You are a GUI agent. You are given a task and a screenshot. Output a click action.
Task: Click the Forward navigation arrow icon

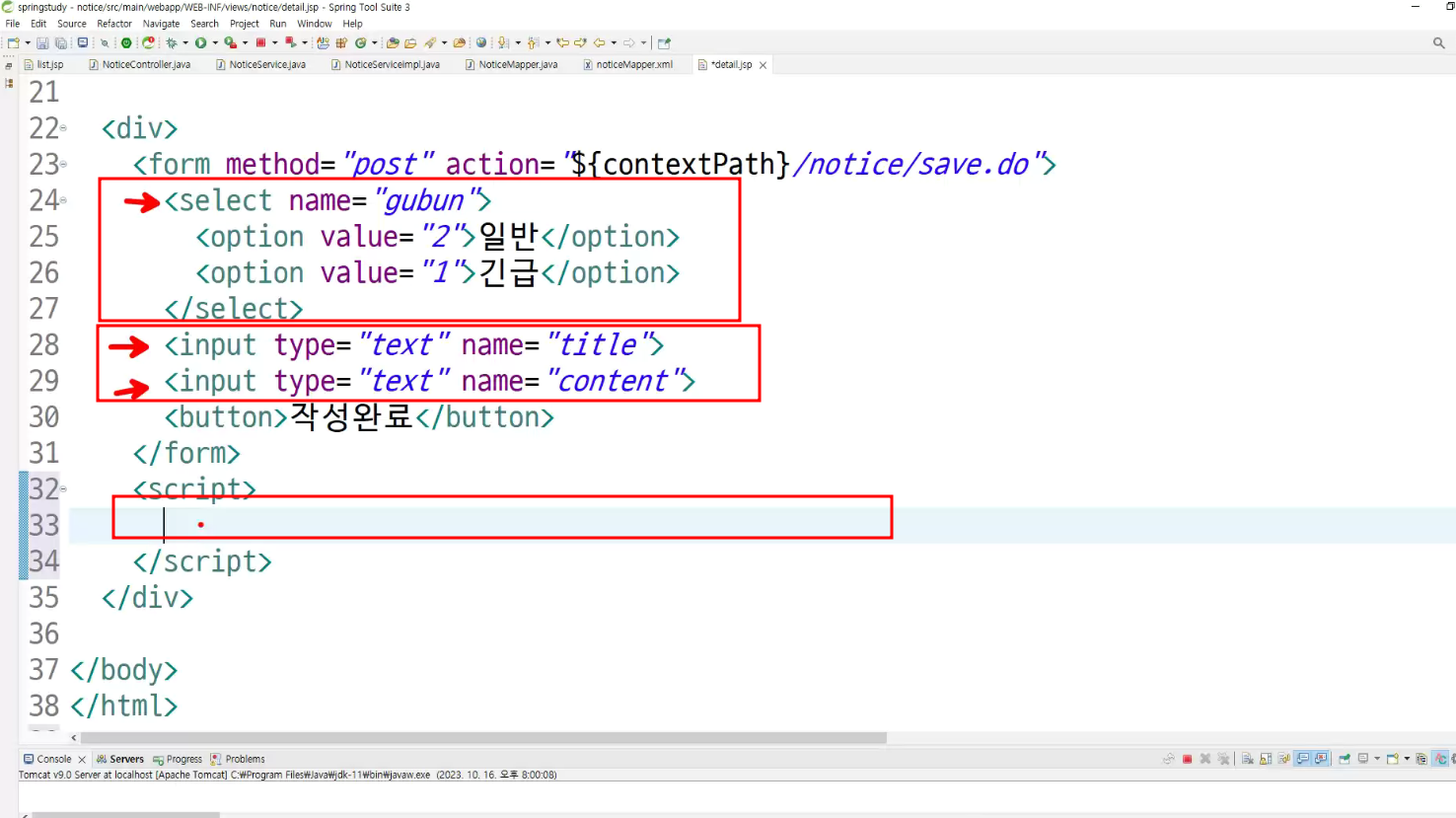click(629, 42)
